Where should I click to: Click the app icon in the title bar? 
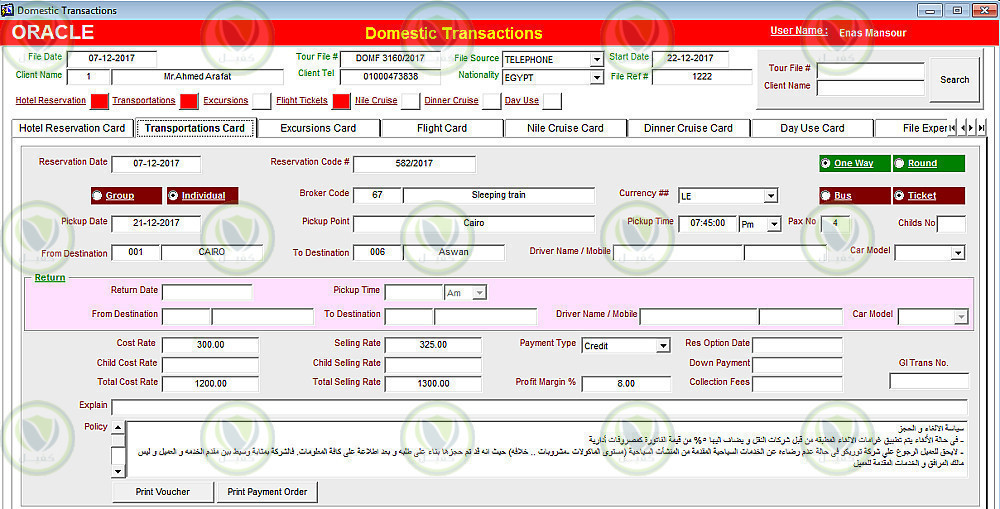pyautogui.click(x=8, y=10)
